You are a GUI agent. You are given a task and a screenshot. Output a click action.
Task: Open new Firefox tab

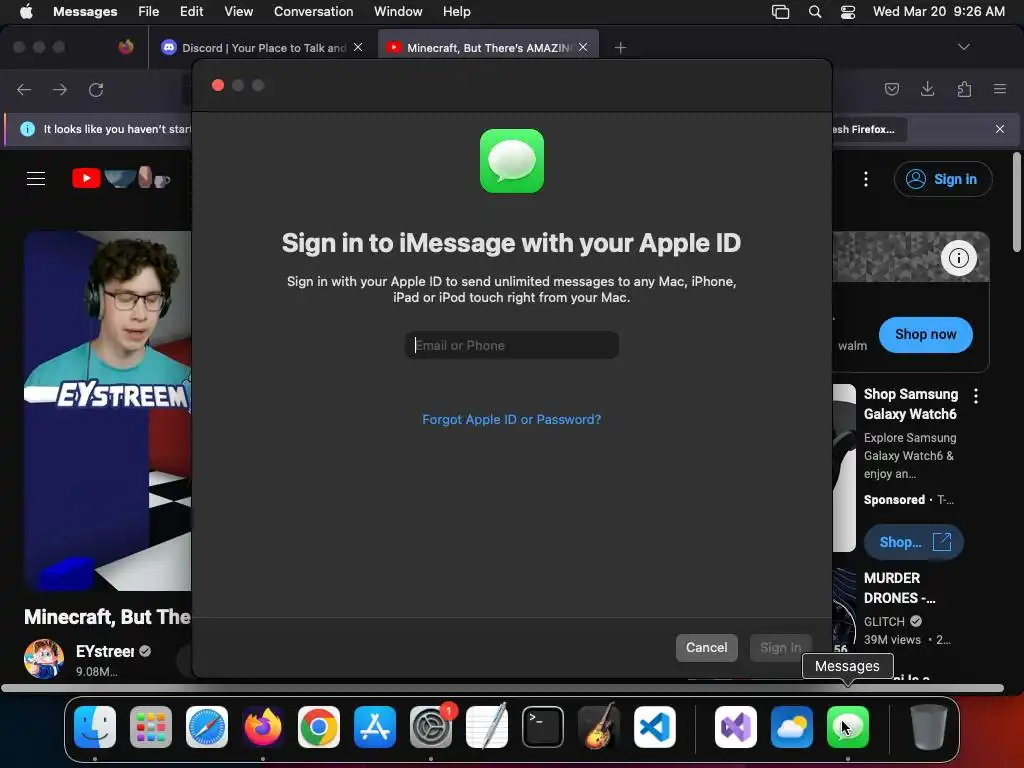[620, 48]
